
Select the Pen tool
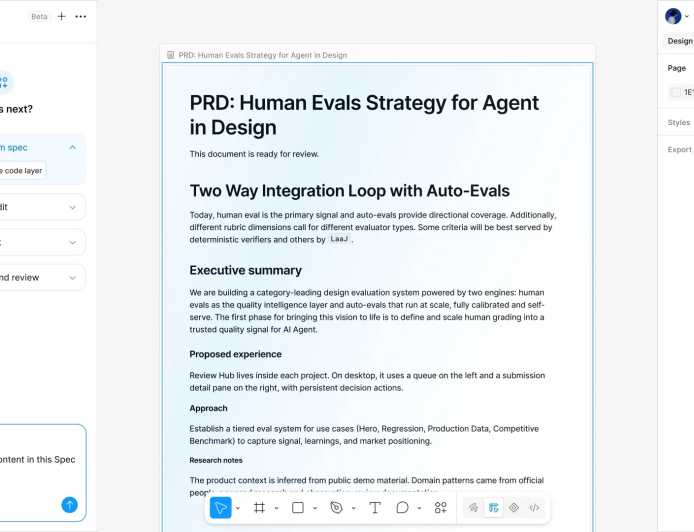pos(336,508)
